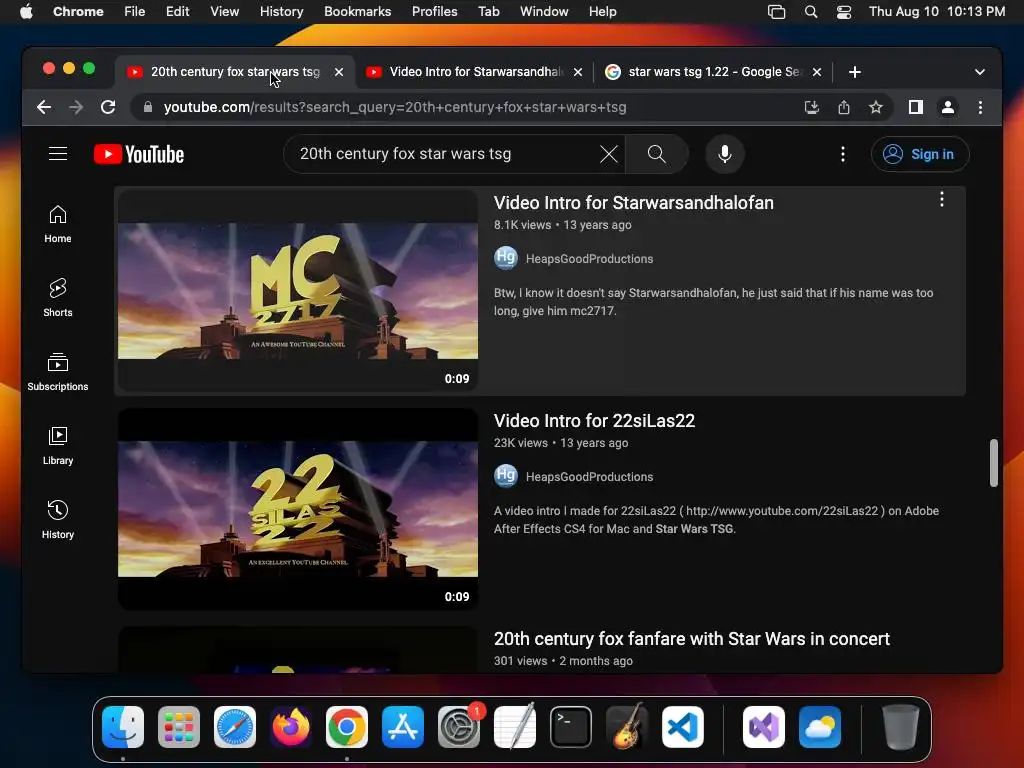The width and height of the screenshot is (1024, 768).
Task: Click HeapsGoodProductions avatar on 22siLas22 result
Action: click(506, 476)
